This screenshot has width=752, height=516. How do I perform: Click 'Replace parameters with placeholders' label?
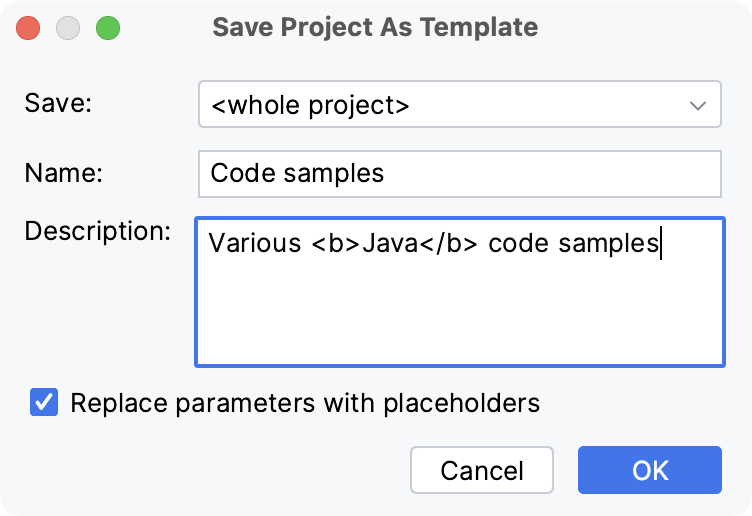(305, 403)
